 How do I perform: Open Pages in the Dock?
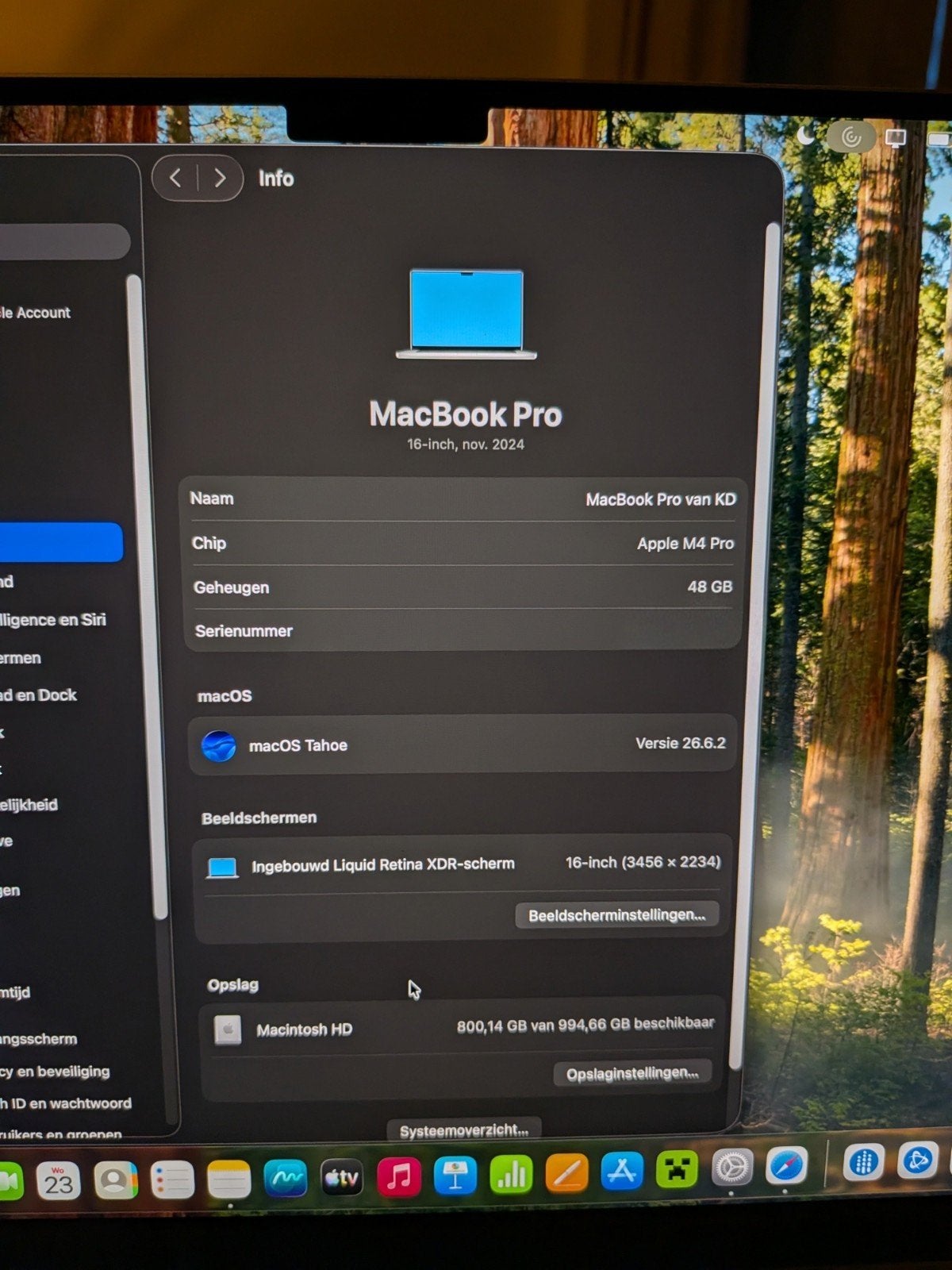click(x=567, y=1172)
